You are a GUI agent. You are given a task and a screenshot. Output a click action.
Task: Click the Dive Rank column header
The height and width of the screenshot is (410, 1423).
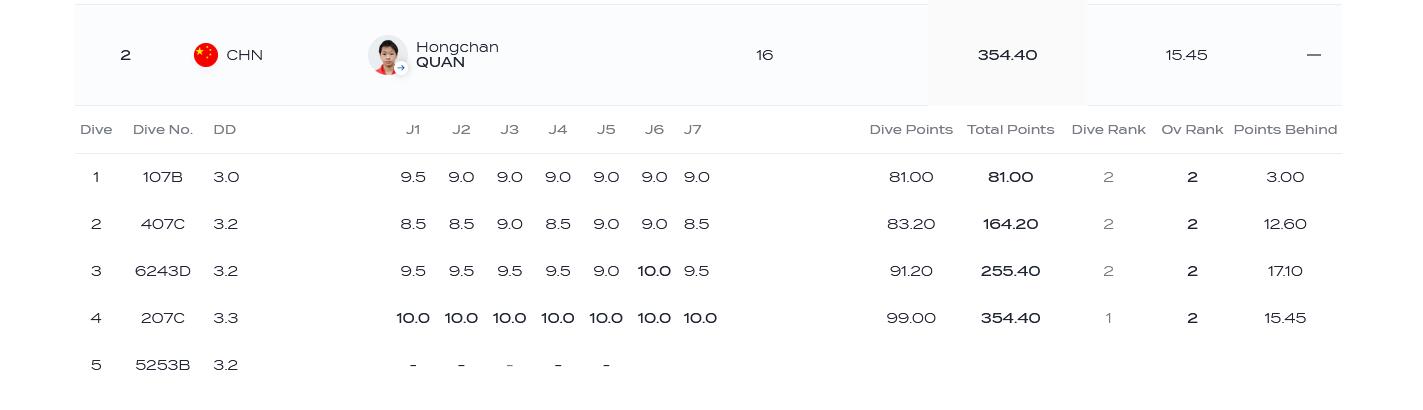click(1108, 130)
